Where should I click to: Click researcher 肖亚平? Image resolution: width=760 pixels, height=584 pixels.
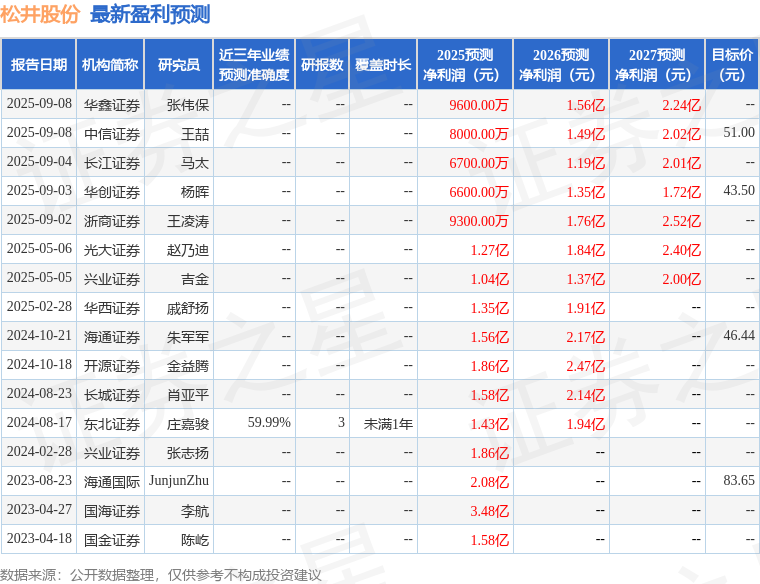188,395
